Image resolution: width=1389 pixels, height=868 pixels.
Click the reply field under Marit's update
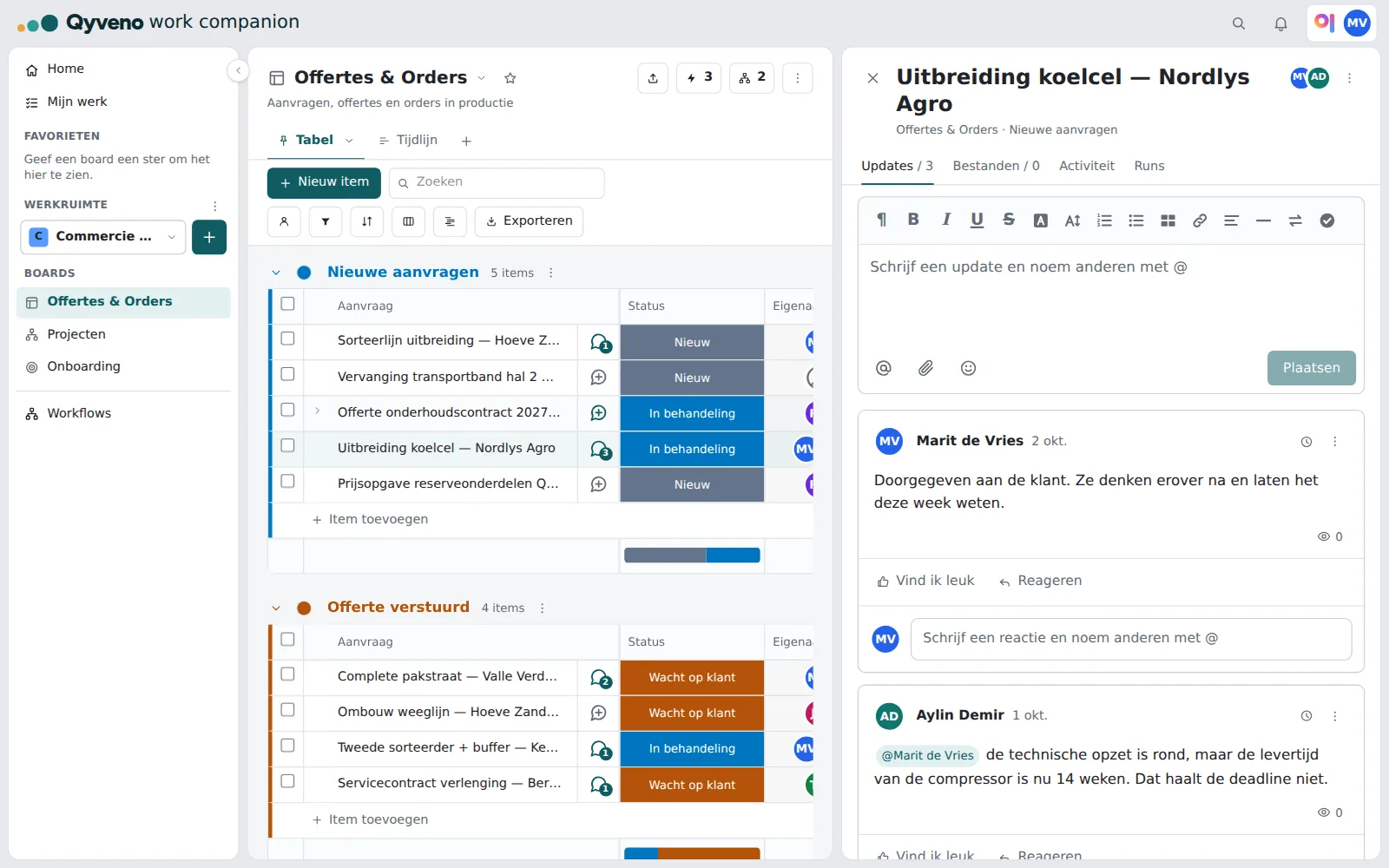pos(1130,639)
